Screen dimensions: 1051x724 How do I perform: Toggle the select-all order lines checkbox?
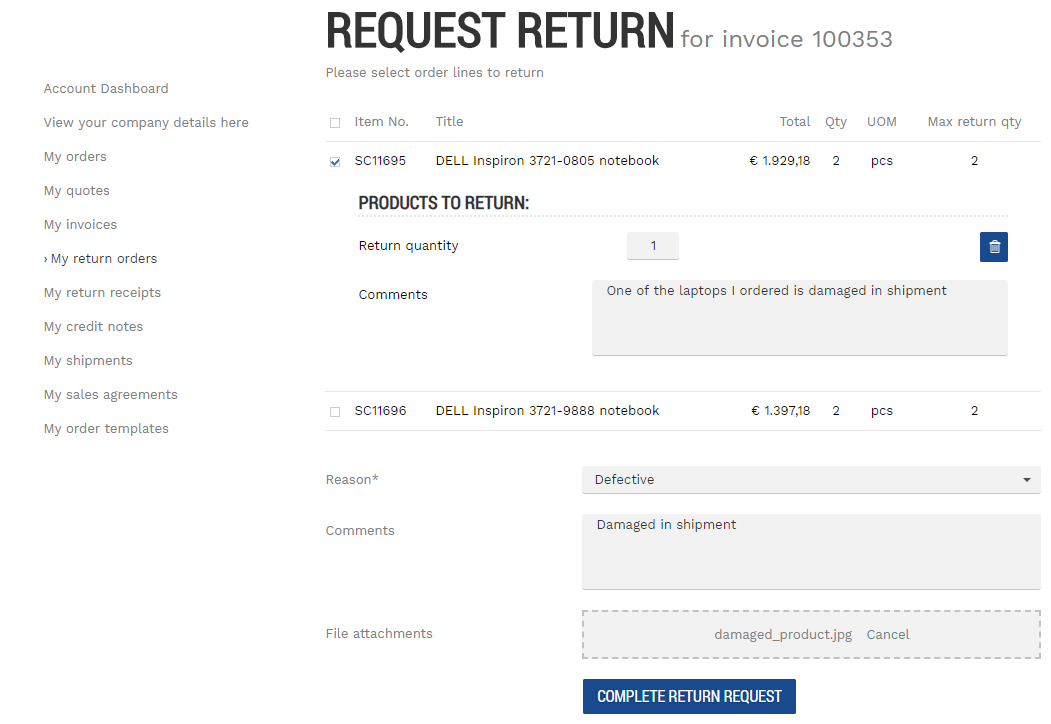coord(335,123)
